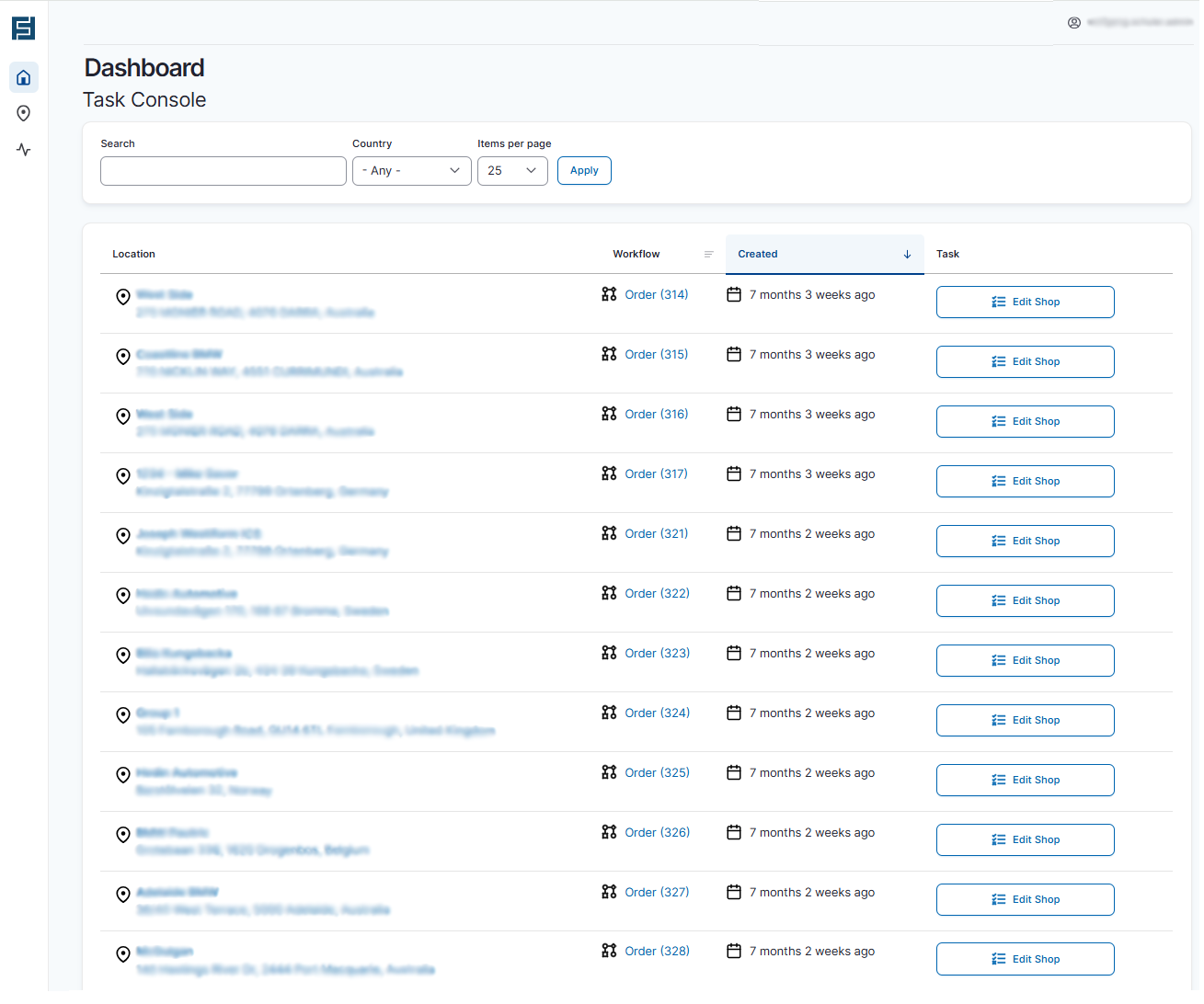This screenshot has height=1004, width=1204.
Task: Open the user account icon top right
Action: [1074, 22]
